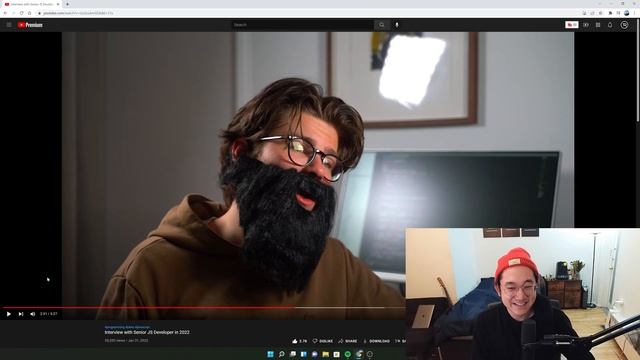Open Windows taskbar Search
Viewport: 640px width, 360px height.
pyautogui.click(x=281, y=354)
